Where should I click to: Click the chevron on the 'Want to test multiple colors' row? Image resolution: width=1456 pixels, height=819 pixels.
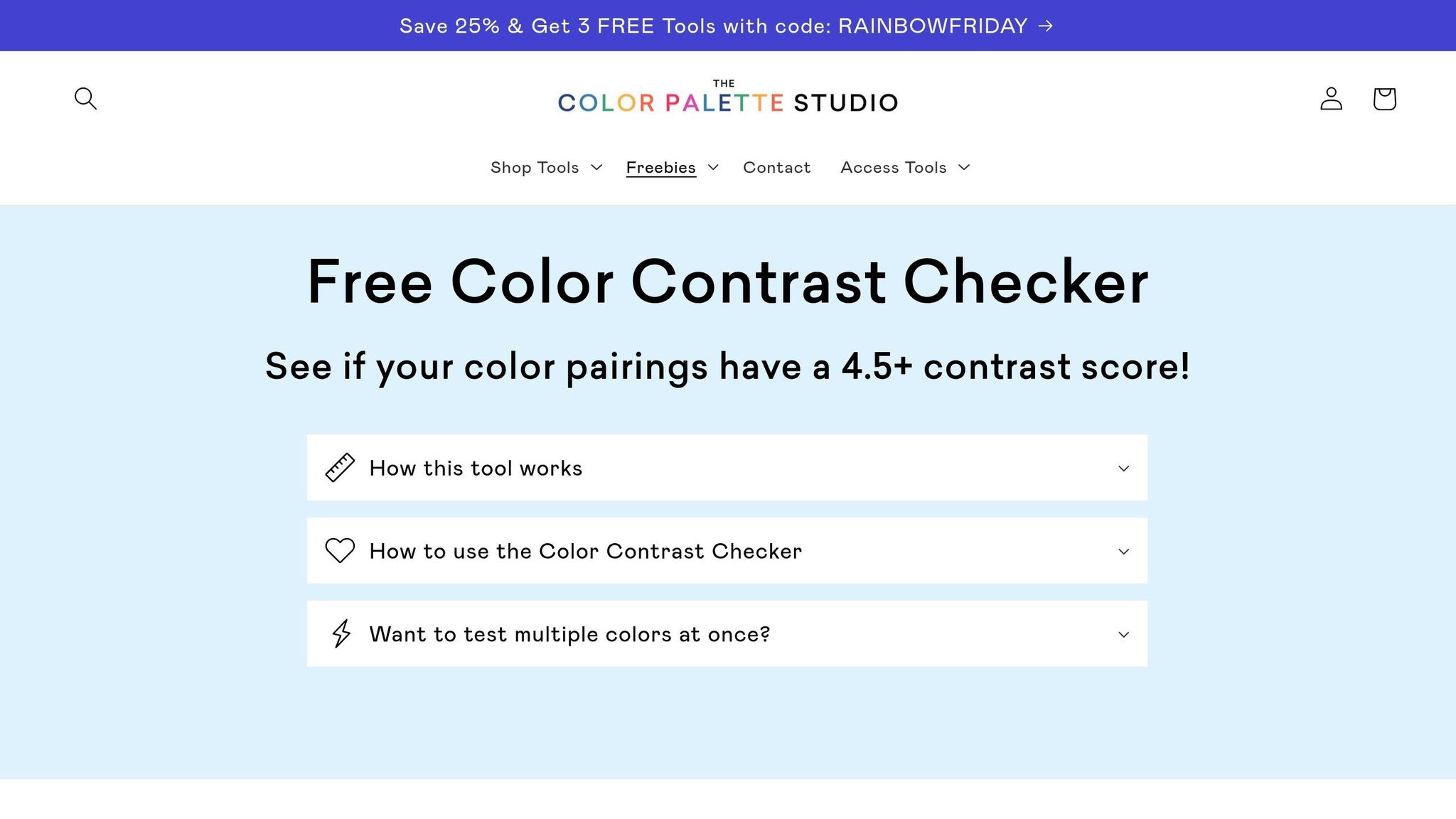click(1123, 633)
